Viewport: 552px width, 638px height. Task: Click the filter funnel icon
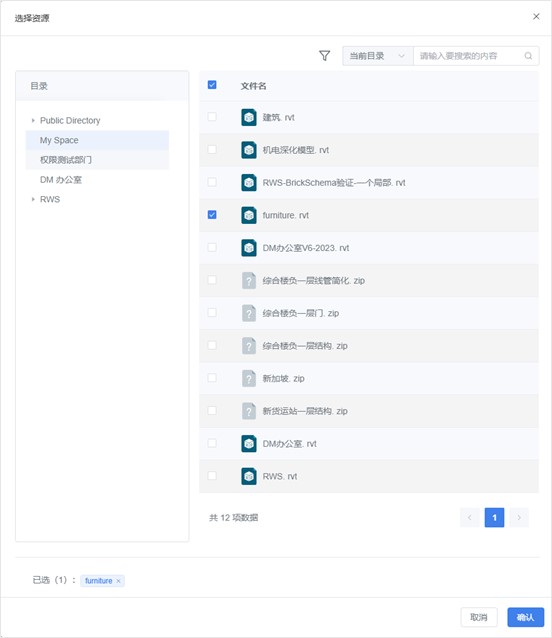(x=324, y=56)
